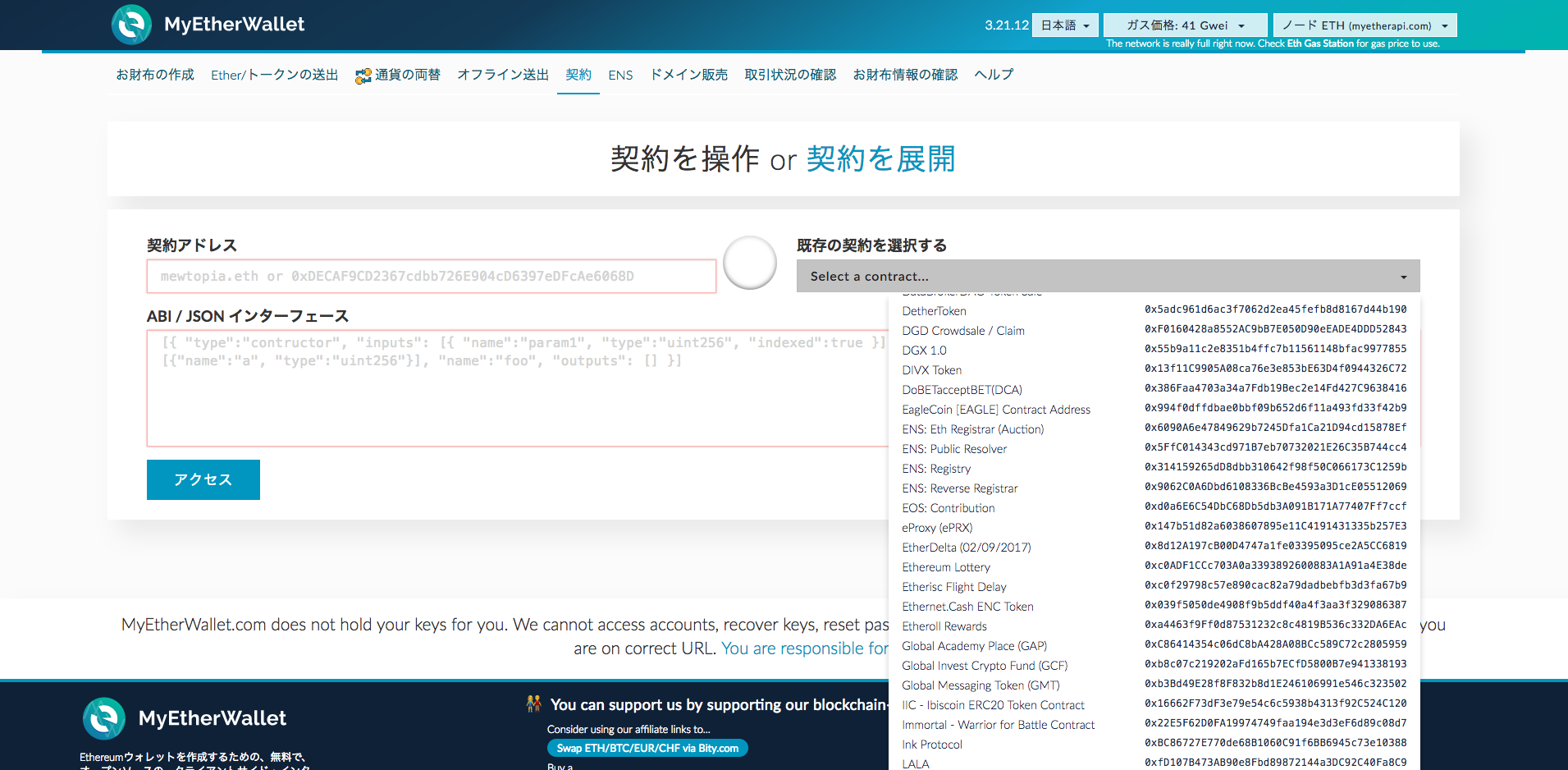Click the chain-link icon beside 通貨の両替
Image resolution: width=1568 pixels, height=770 pixels.
click(x=363, y=75)
